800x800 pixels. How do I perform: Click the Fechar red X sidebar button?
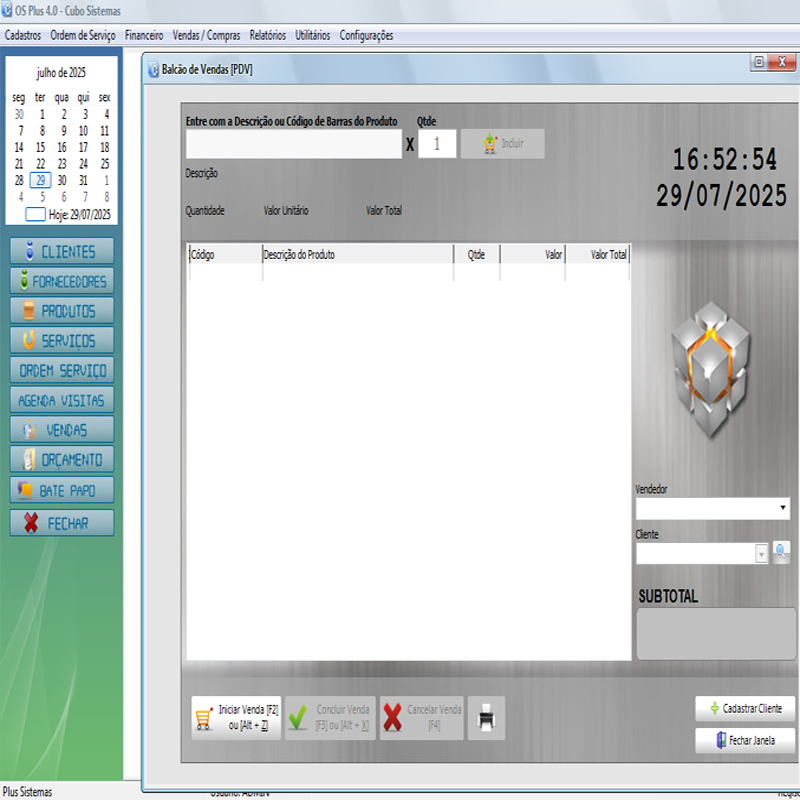[x=62, y=523]
